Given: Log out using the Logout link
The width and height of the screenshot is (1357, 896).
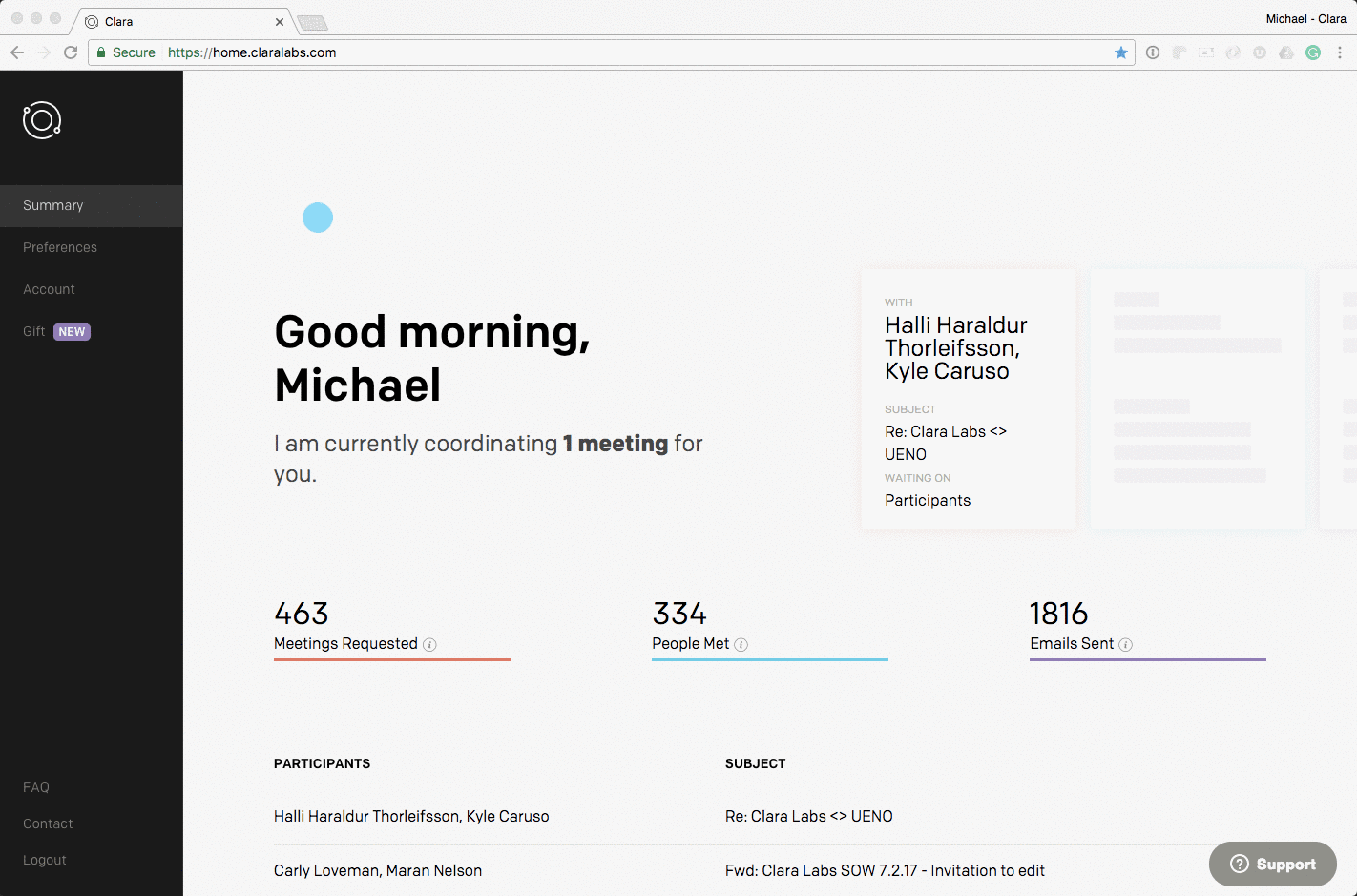Looking at the screenshot, I should point(45,860).
